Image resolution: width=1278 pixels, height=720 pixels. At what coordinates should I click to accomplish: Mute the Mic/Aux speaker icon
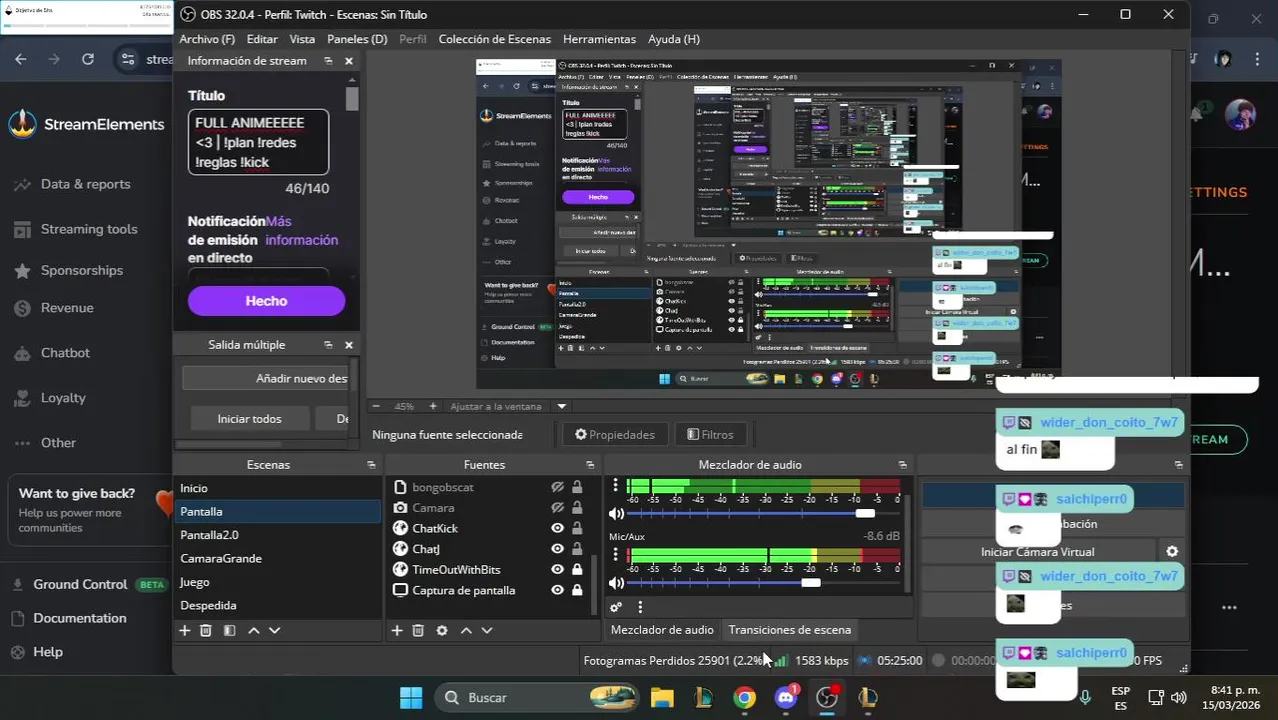[616, 583]
